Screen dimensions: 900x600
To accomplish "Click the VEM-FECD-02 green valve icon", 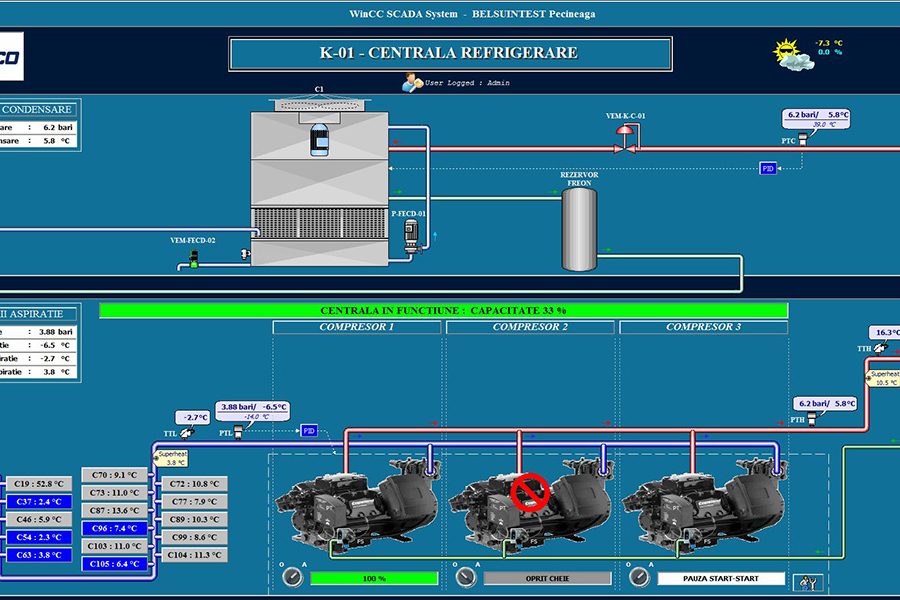I will [x=193, y=260].
